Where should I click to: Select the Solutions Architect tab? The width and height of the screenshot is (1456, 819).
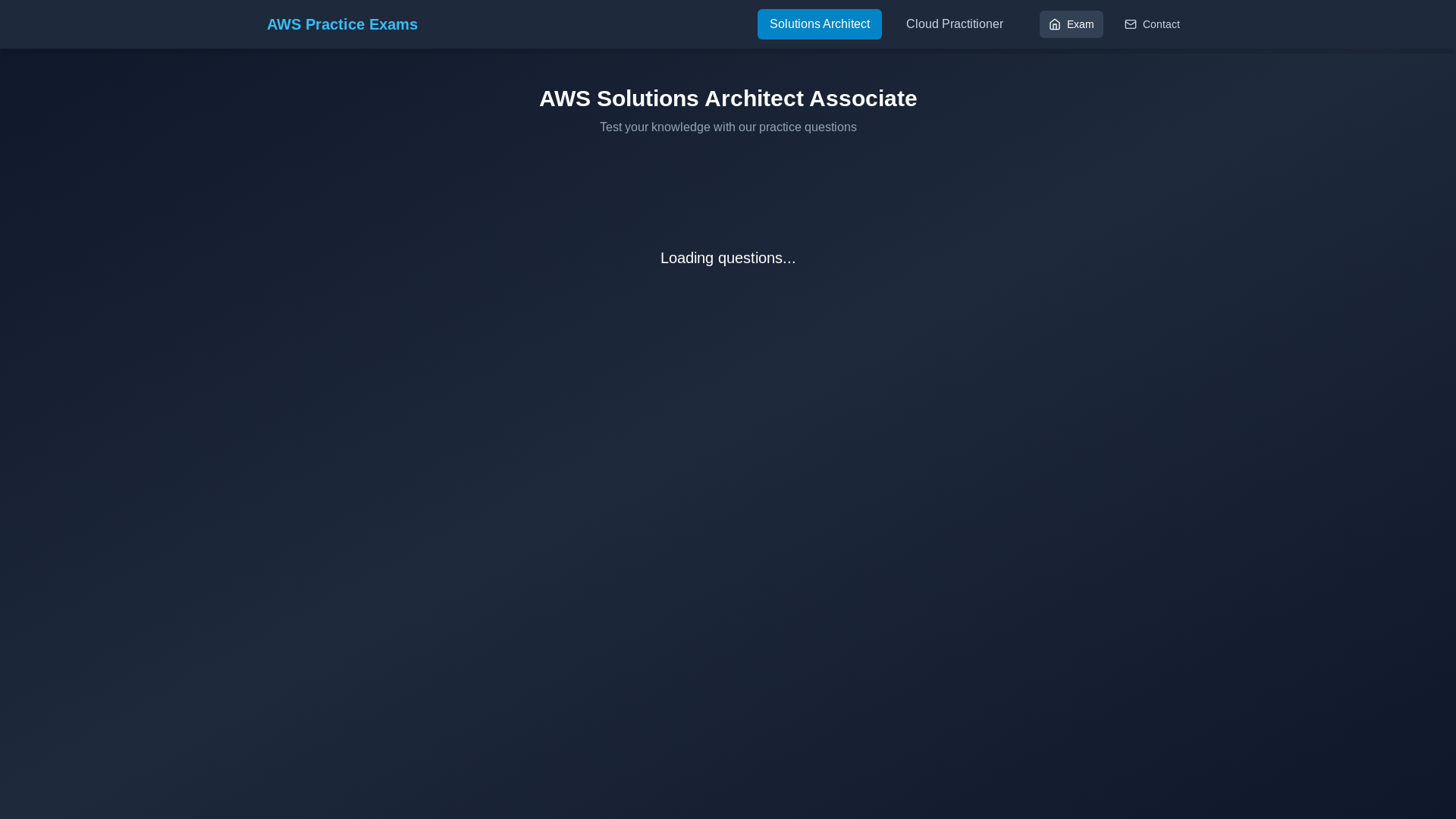pos(819,24)
